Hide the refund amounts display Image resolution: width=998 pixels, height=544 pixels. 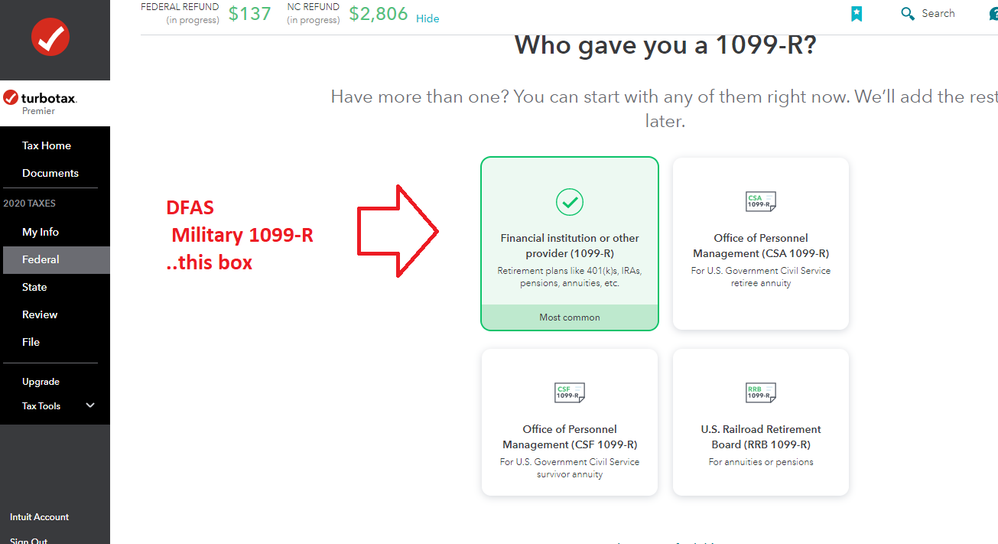pos(427,18)
